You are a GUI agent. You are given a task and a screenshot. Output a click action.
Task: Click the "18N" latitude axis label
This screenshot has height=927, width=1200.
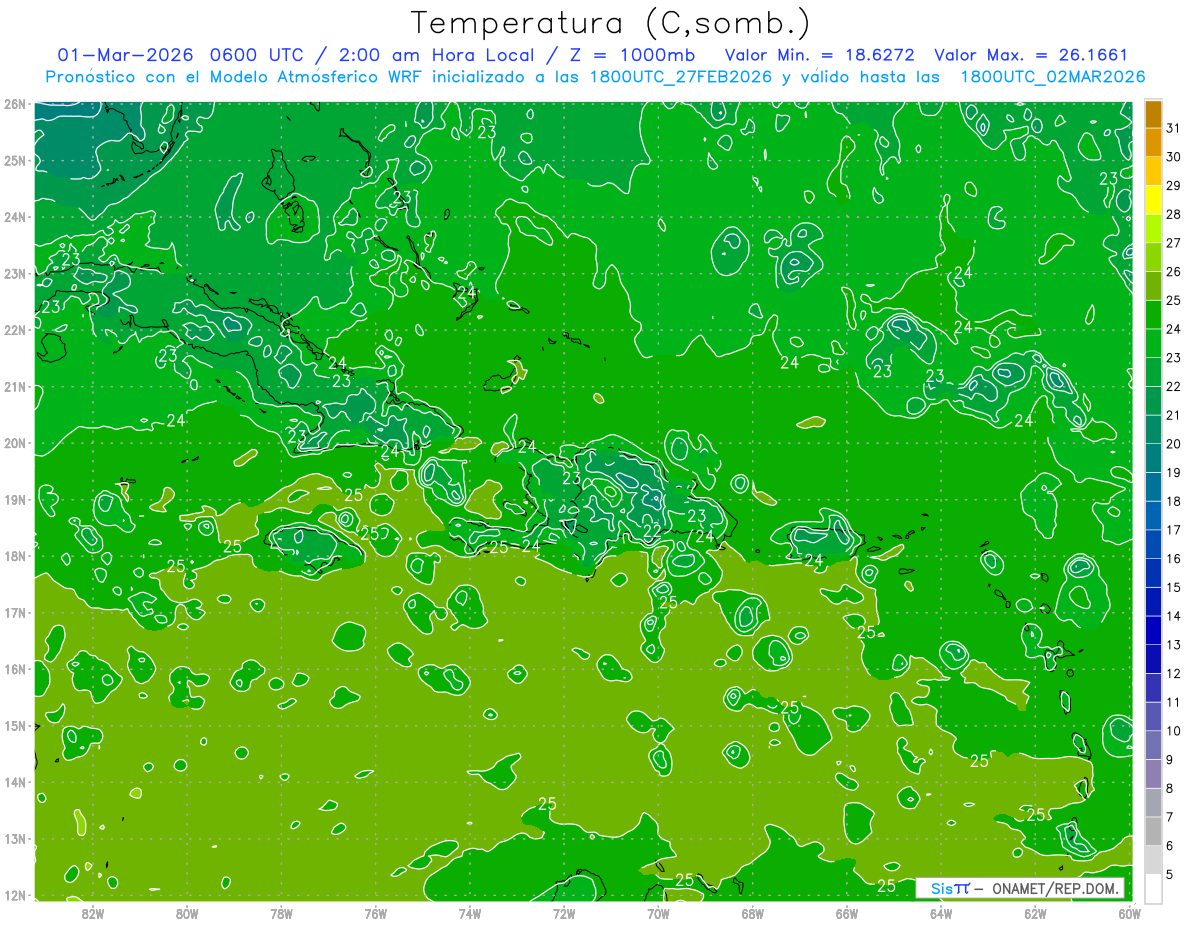(x=14, y=556)
